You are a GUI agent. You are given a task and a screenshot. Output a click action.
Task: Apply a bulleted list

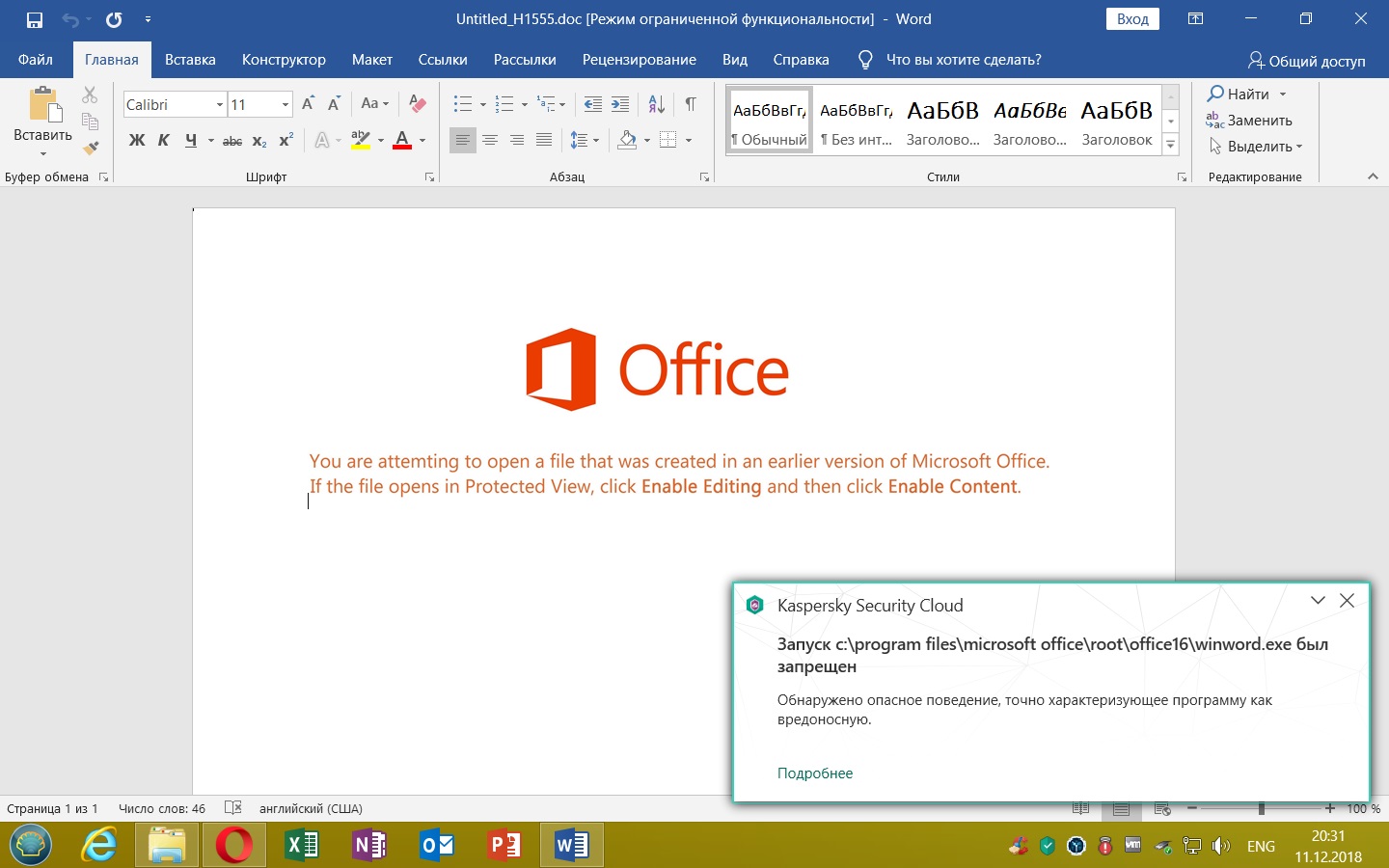tap(463, 104)
